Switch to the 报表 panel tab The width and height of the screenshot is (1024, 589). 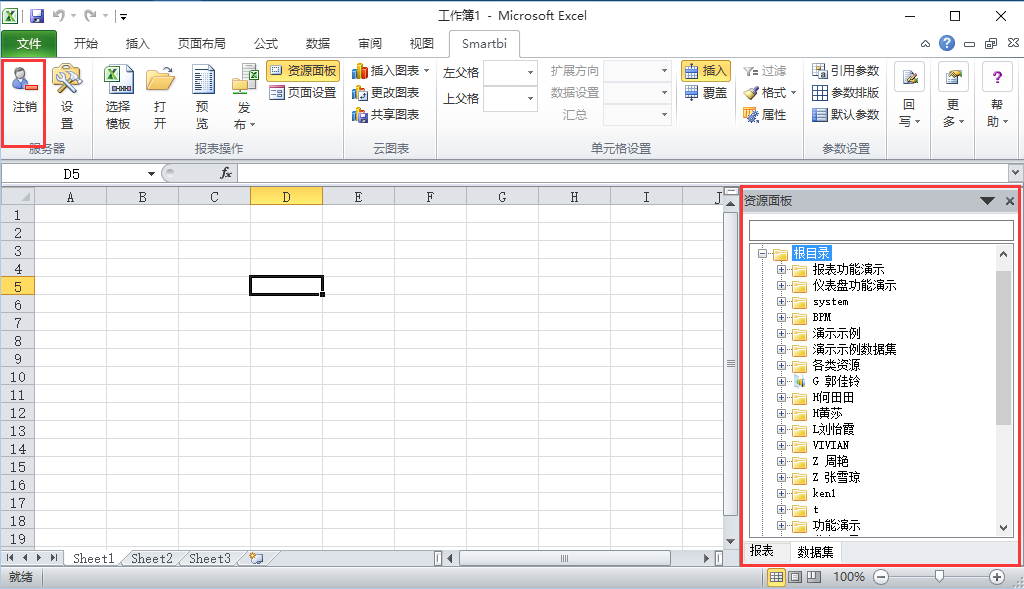click(761, 551)
